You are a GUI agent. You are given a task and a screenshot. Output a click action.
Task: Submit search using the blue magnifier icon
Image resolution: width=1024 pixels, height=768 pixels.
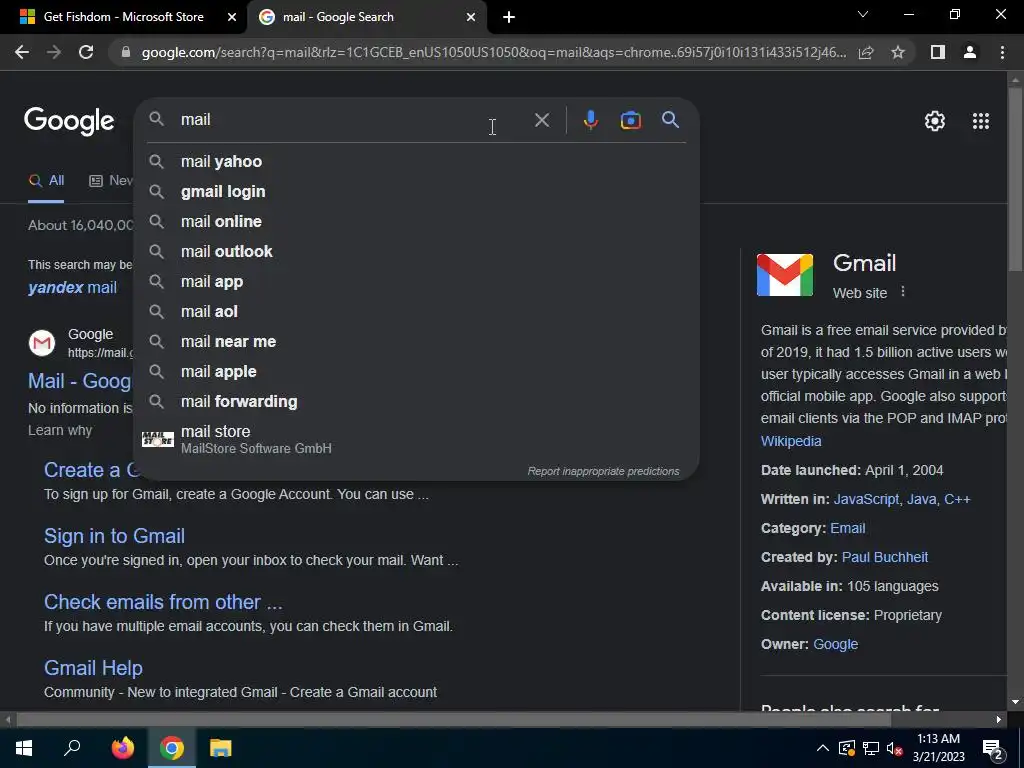[671, 120]
